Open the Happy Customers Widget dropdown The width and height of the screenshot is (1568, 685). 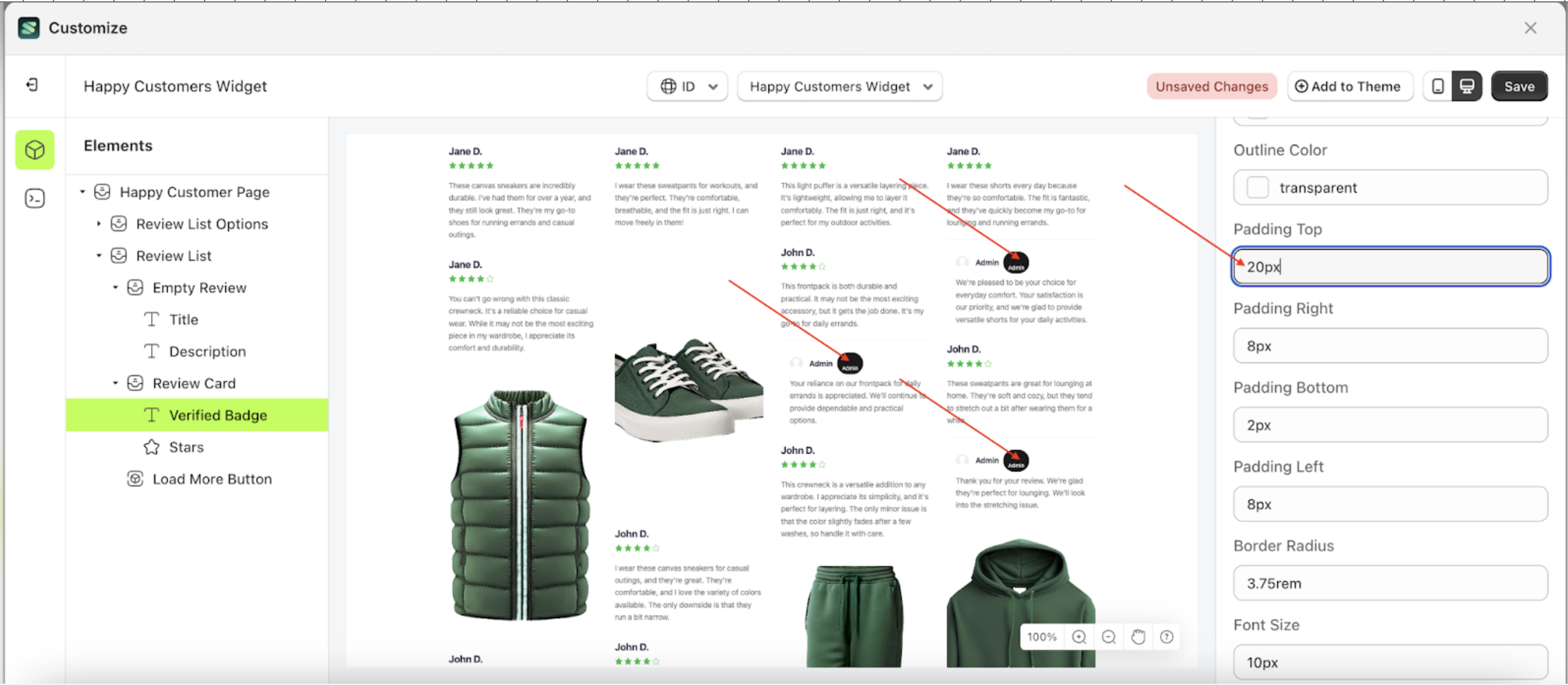point(839,86)
